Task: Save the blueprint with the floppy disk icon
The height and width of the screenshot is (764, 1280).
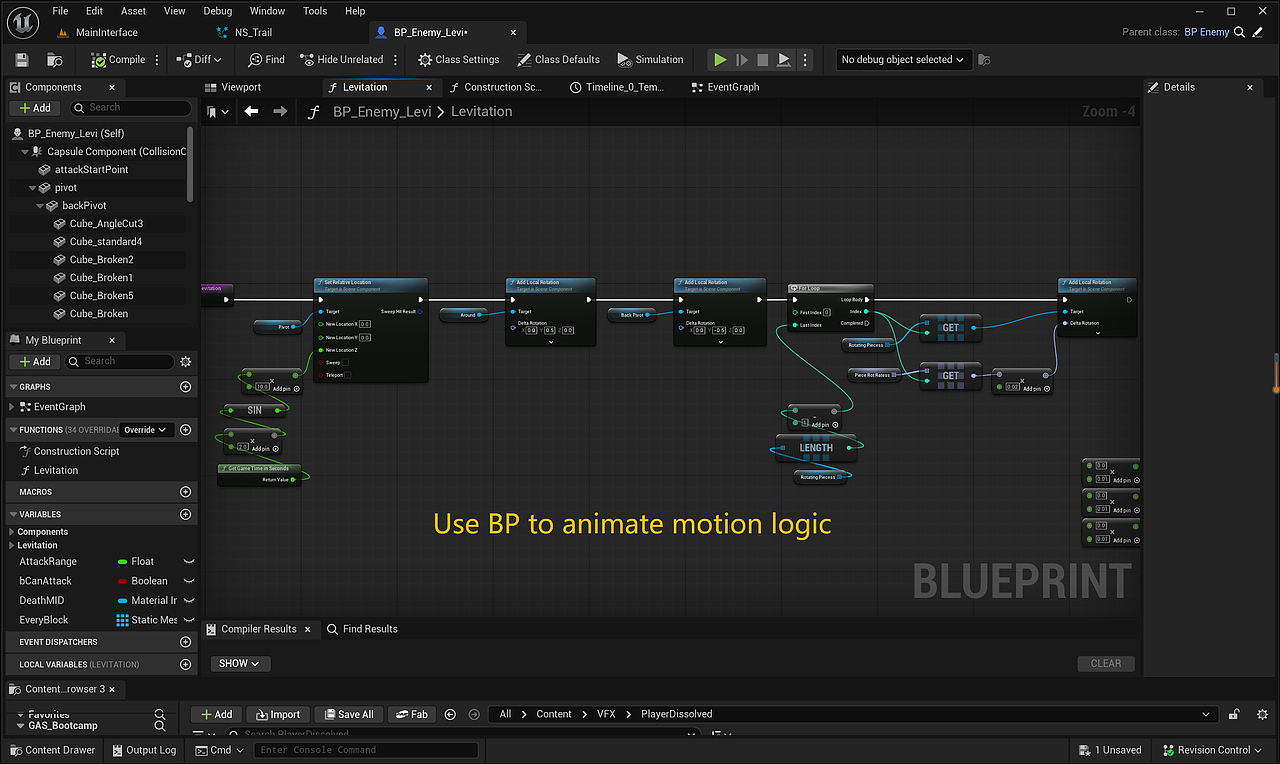Action: [x=22, y=60]
